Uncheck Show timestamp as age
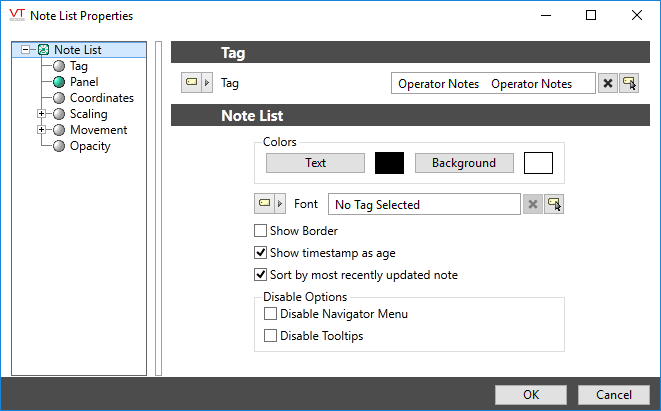The image size is (661, 411). tap(261, 253)
